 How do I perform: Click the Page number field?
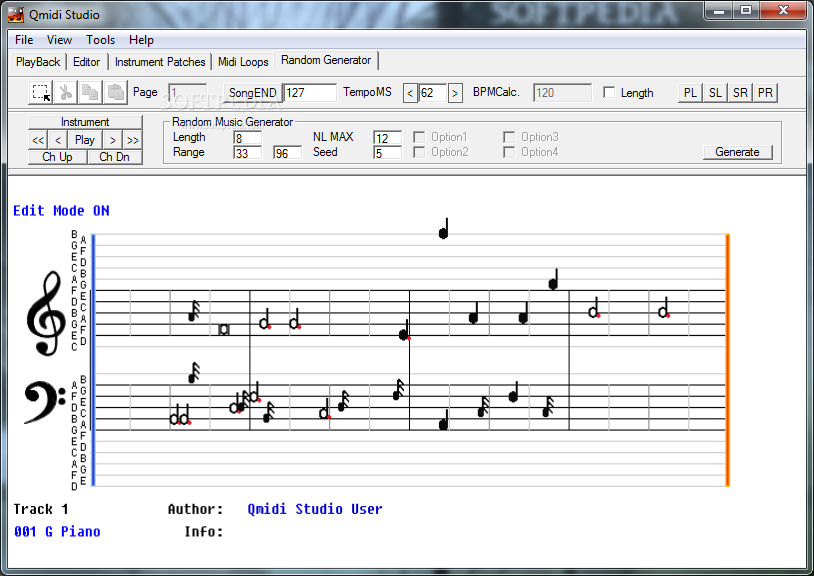point(187,92)
